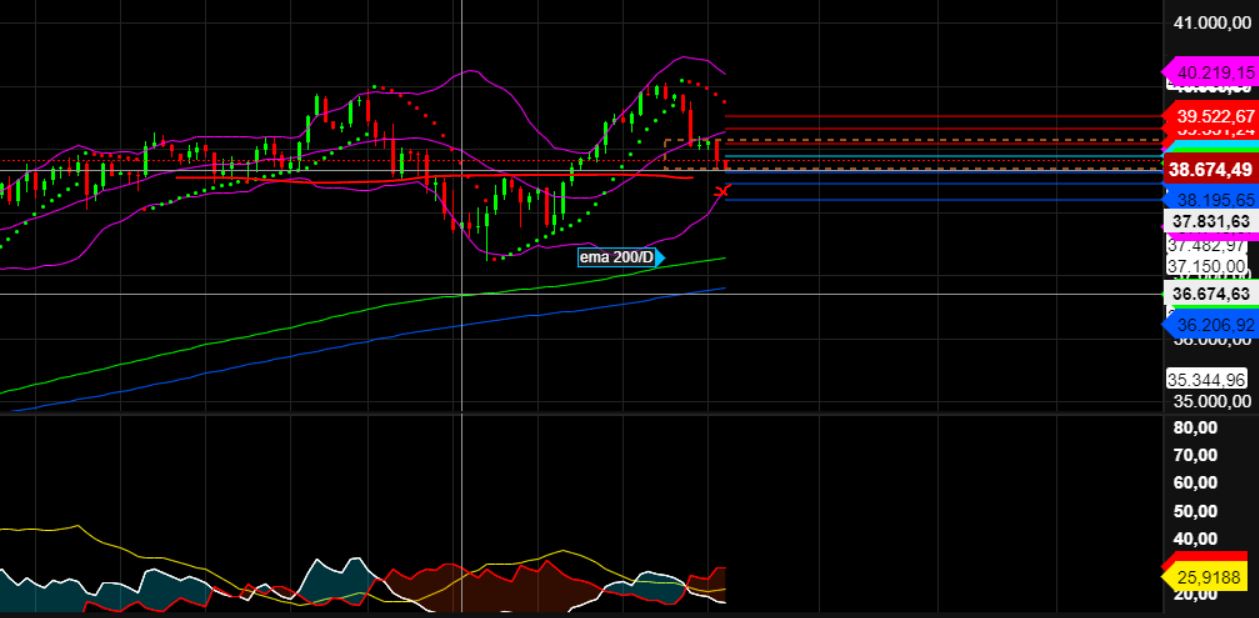Toggle visibility of the 36.674,63 level tag
The image size is (1259, 618).
tap(1208, 295)
